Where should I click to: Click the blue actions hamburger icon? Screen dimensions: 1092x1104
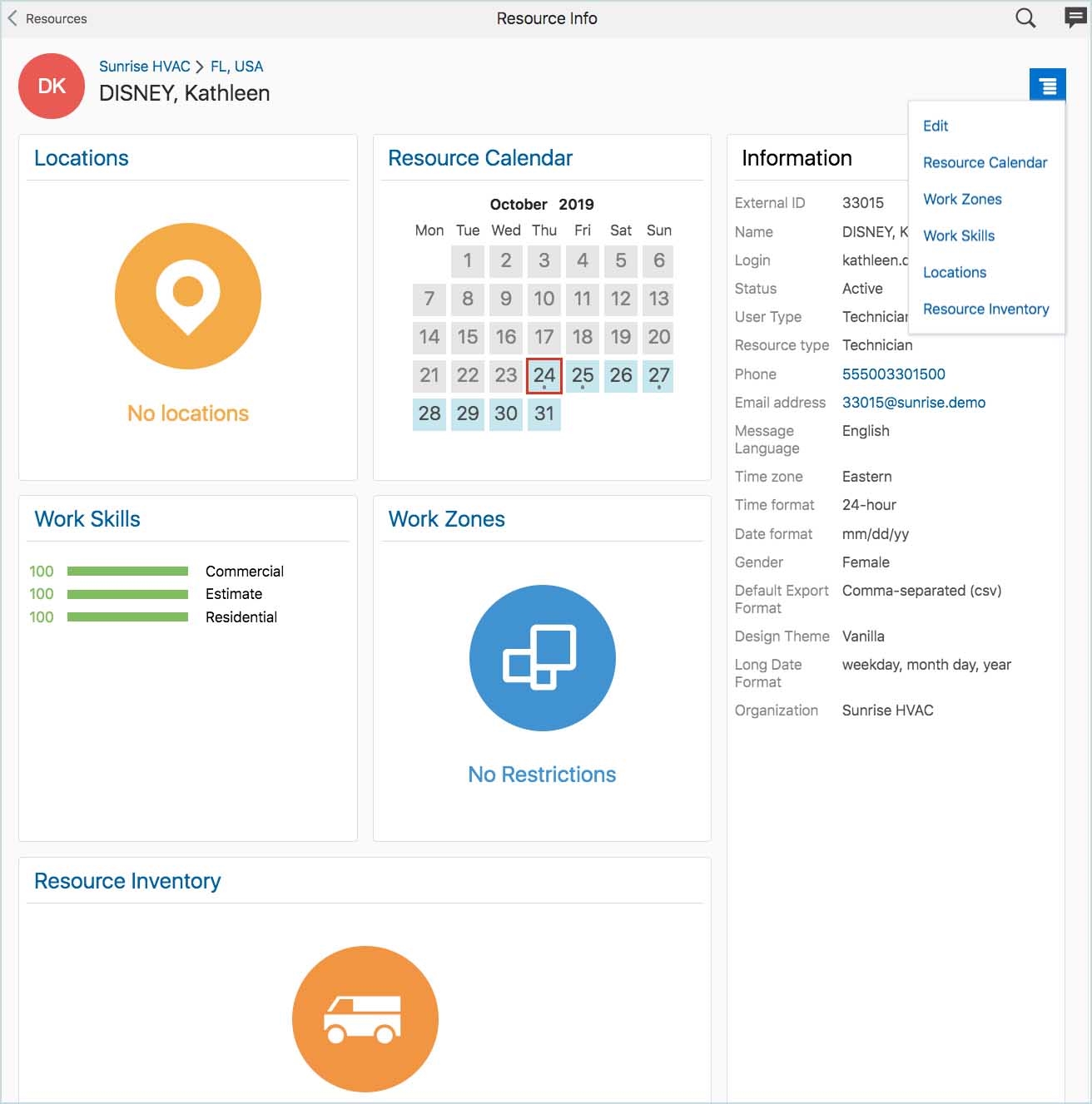1047,83
